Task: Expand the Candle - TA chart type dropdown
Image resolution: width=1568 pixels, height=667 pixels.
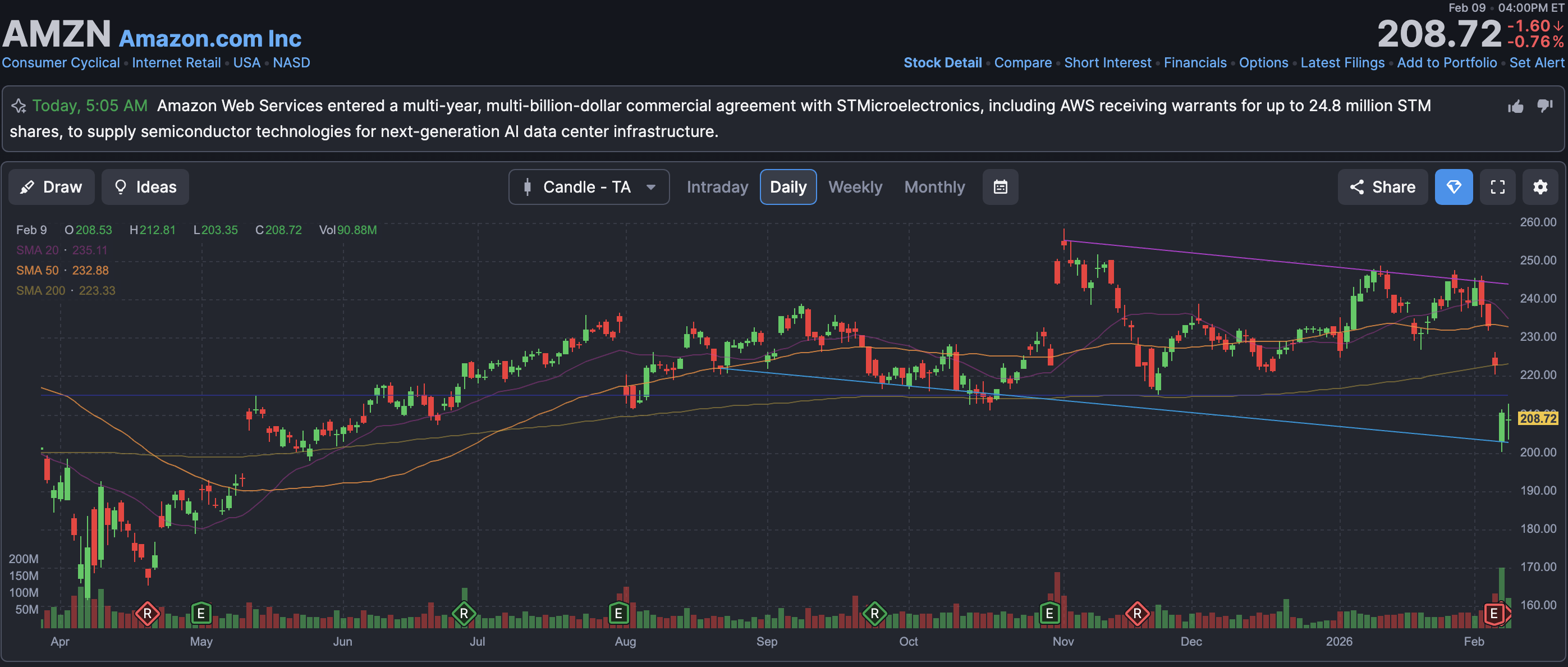Action: pyautogui.click(x=589, y=187)
